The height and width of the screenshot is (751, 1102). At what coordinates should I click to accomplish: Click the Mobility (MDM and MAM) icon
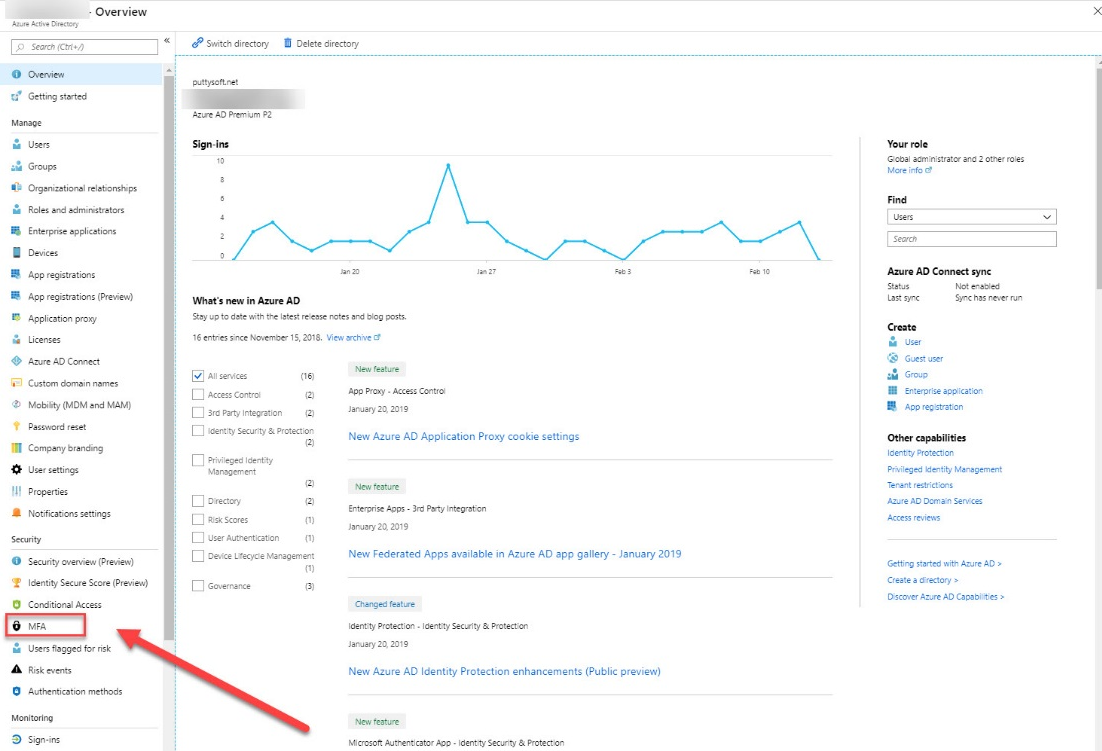coord(17,405)
